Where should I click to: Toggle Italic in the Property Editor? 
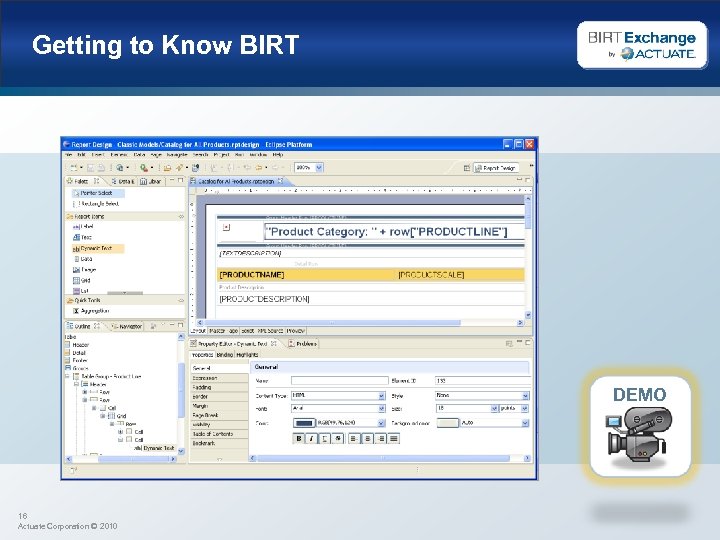coord(311,439)
